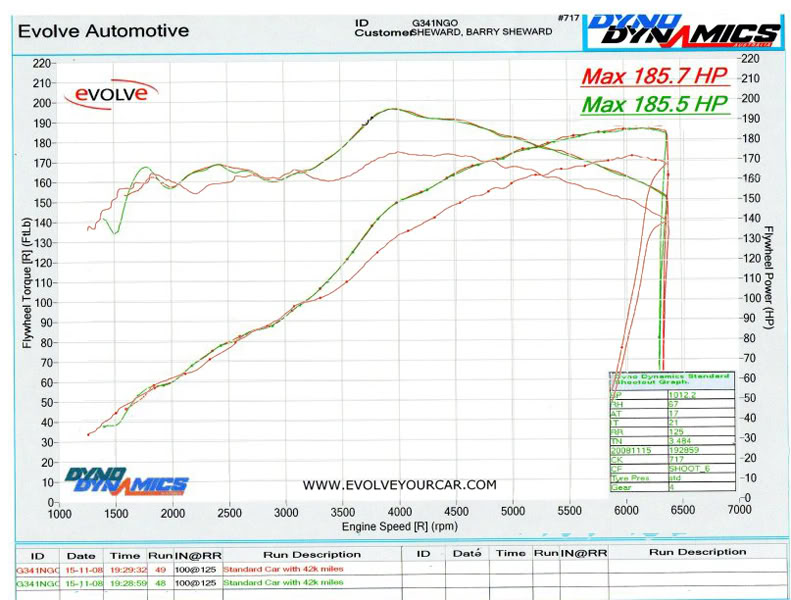
Task: Click the Dyno Dynamics Standard Shootout Graph header
Action: pos(671,380)
